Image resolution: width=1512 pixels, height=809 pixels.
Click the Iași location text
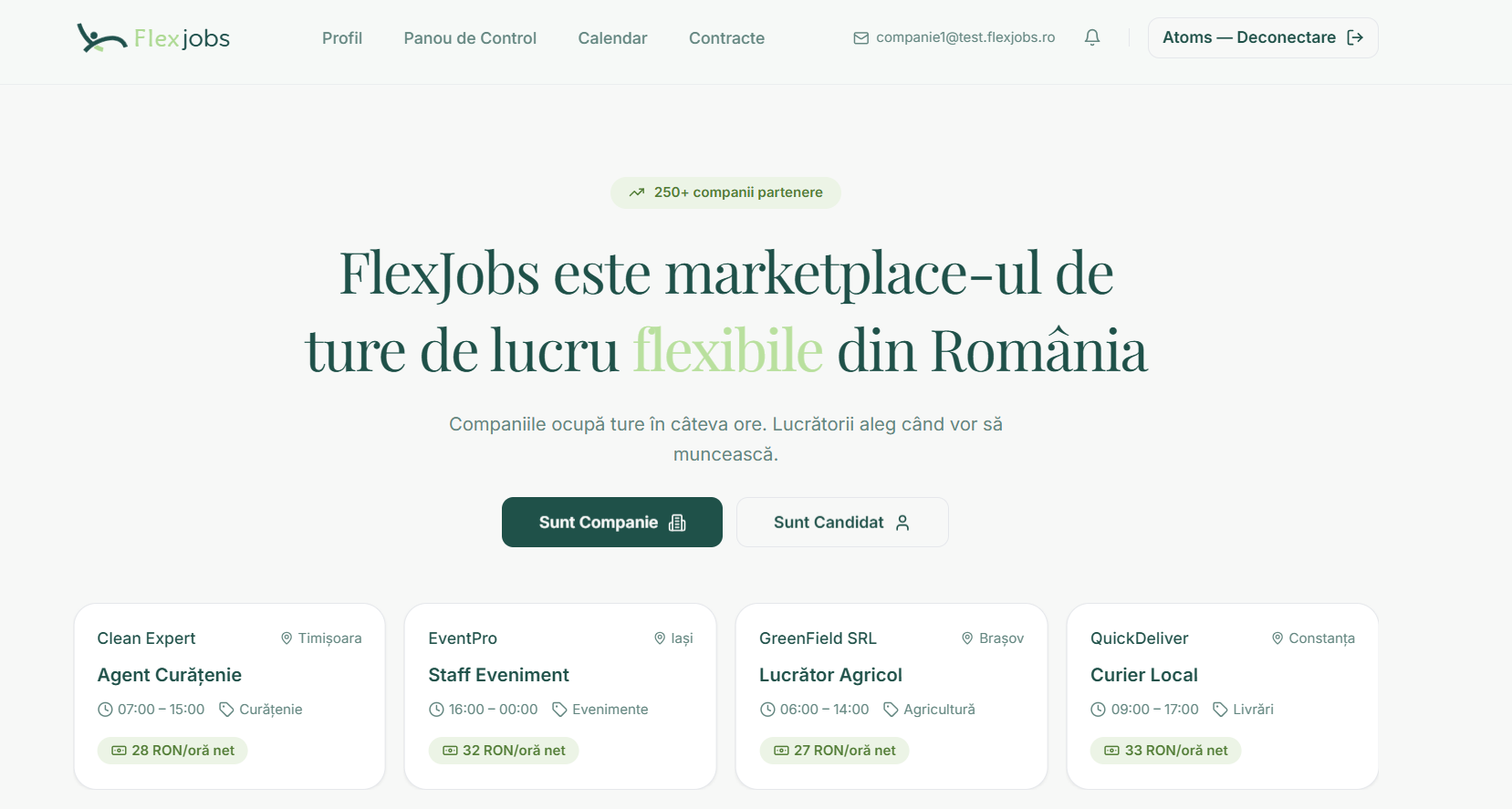(682, 638)
